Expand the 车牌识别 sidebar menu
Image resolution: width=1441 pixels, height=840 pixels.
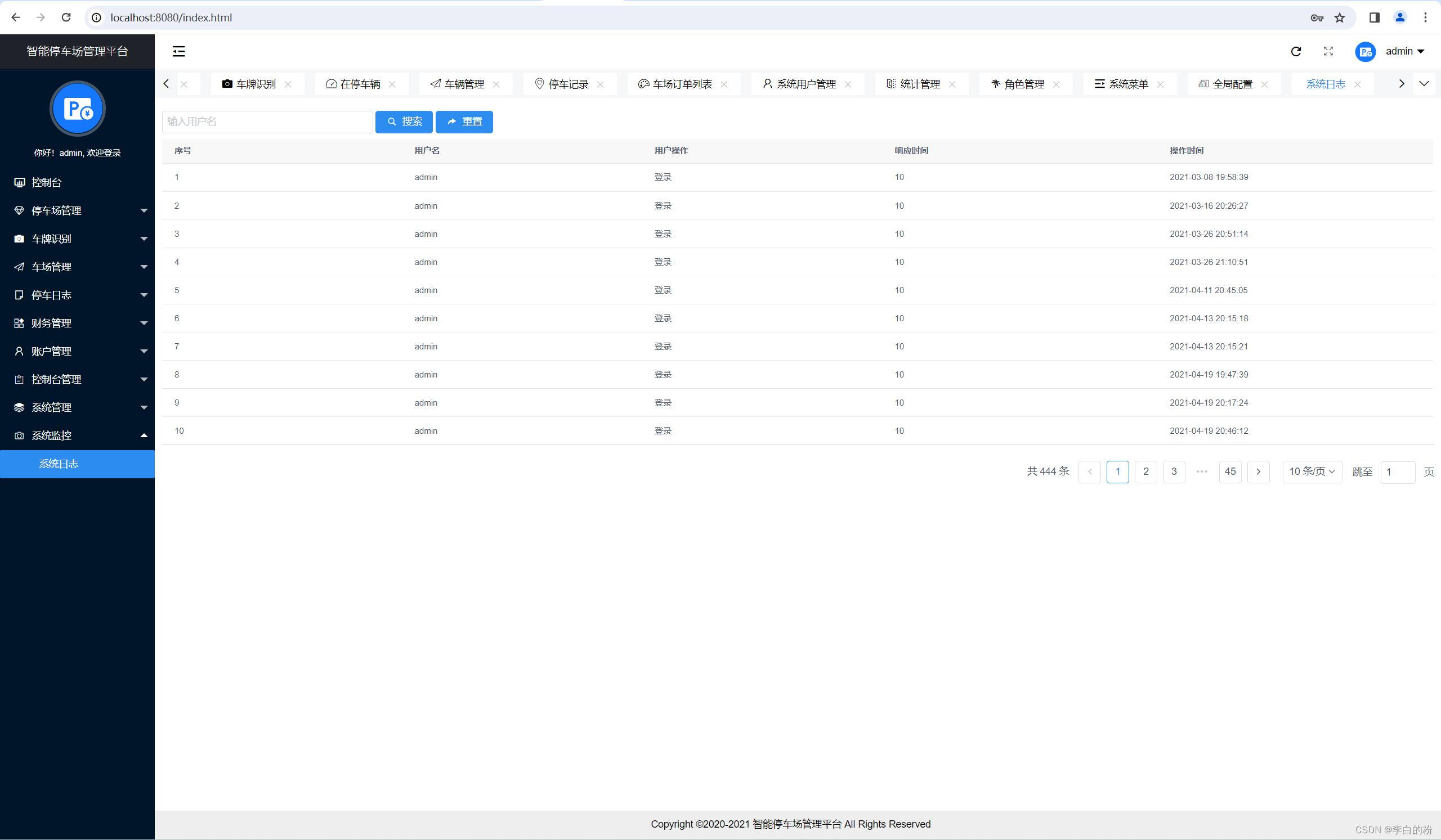(77, 239)
